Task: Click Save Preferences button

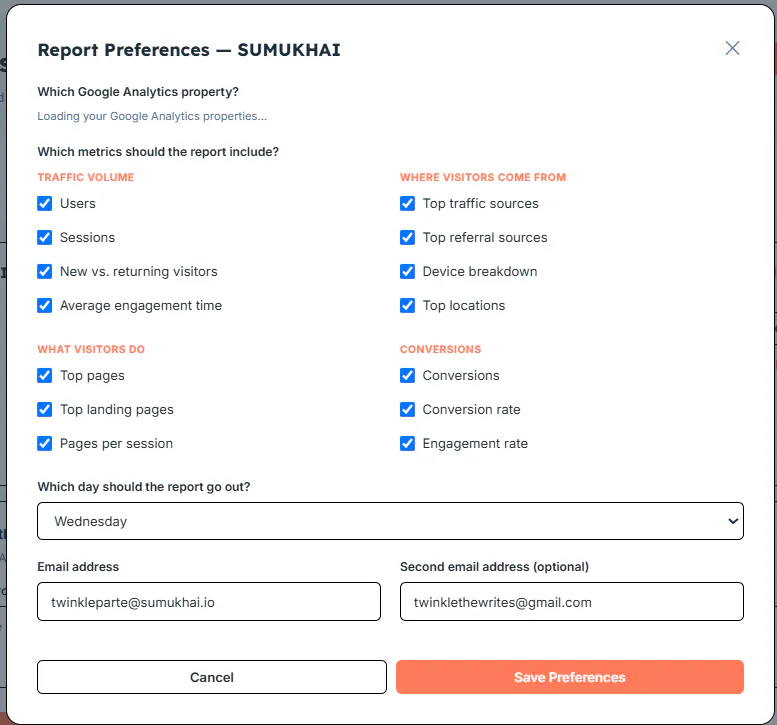Action: tap(570, 677)
